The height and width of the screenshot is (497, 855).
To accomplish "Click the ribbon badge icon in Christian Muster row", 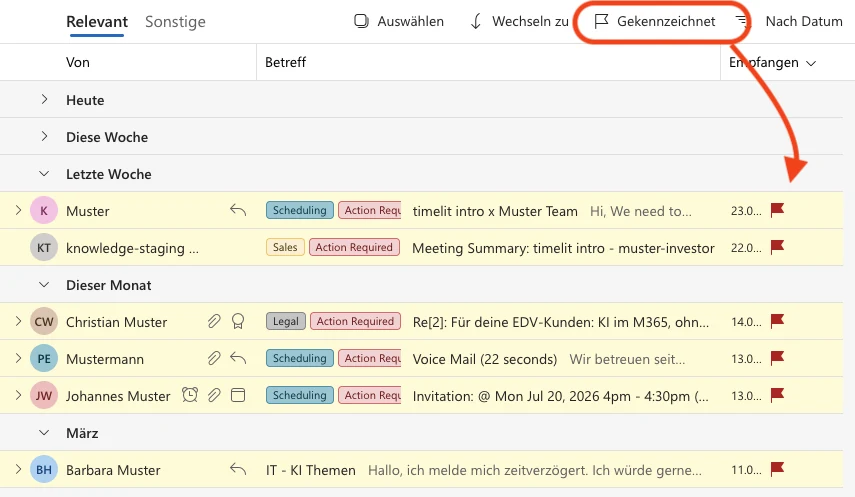I will coord(238,321).
